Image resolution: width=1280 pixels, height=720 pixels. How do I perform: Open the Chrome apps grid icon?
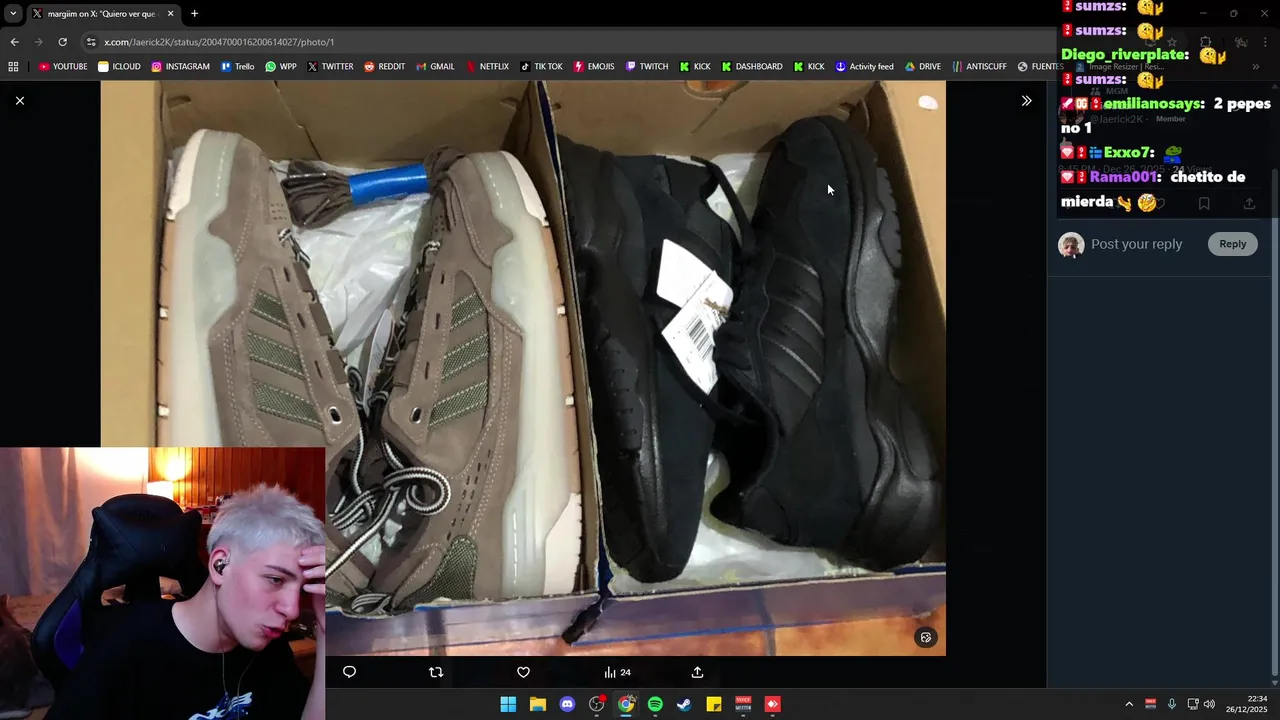(13, 67)
